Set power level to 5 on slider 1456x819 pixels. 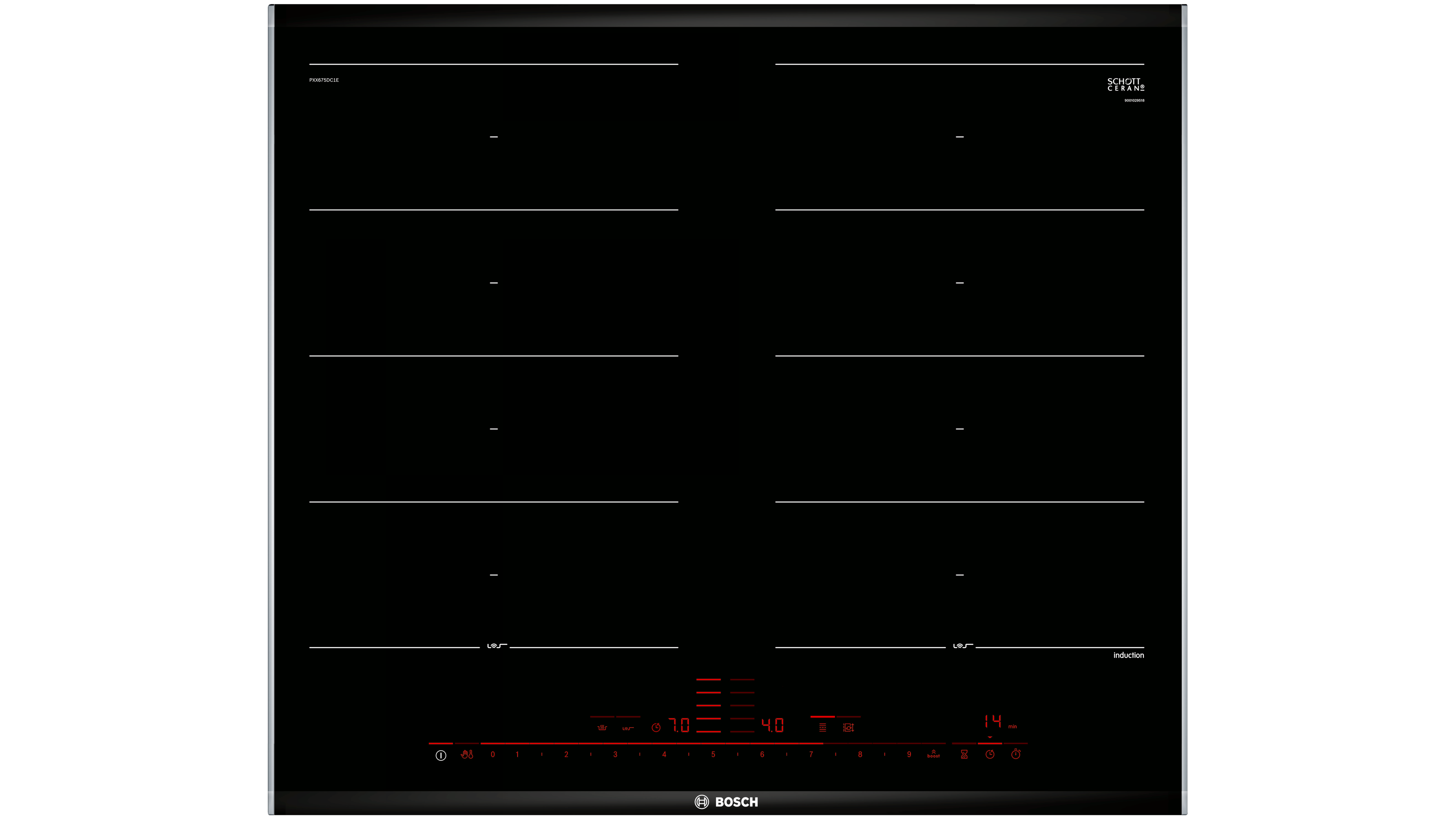click(x=713, y=754)
